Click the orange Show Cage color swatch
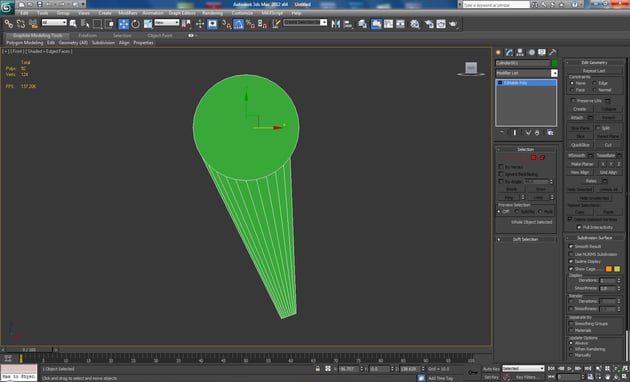This screenshot has height=382, width=630. [609, 269]
